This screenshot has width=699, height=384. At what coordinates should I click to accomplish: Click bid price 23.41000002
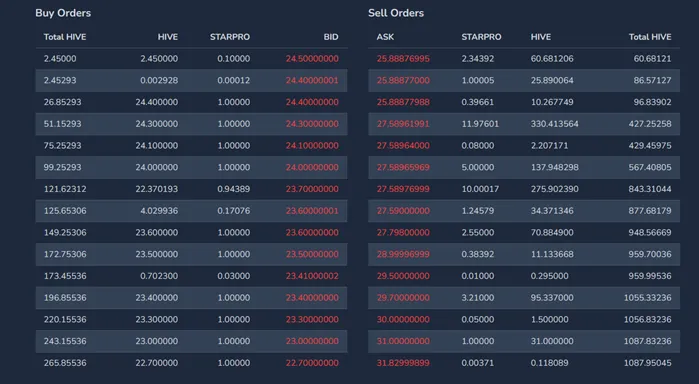[x=312, y=276]
